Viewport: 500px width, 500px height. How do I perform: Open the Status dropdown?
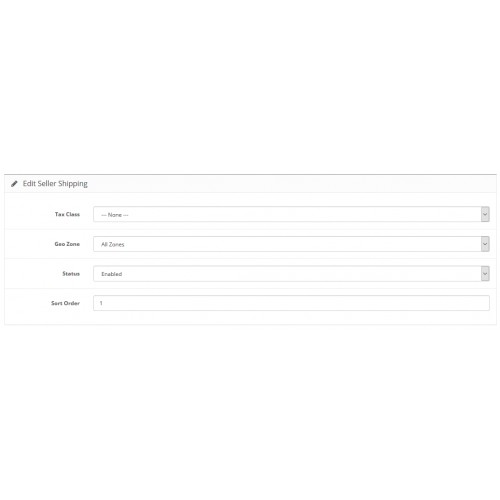(291, 274)
